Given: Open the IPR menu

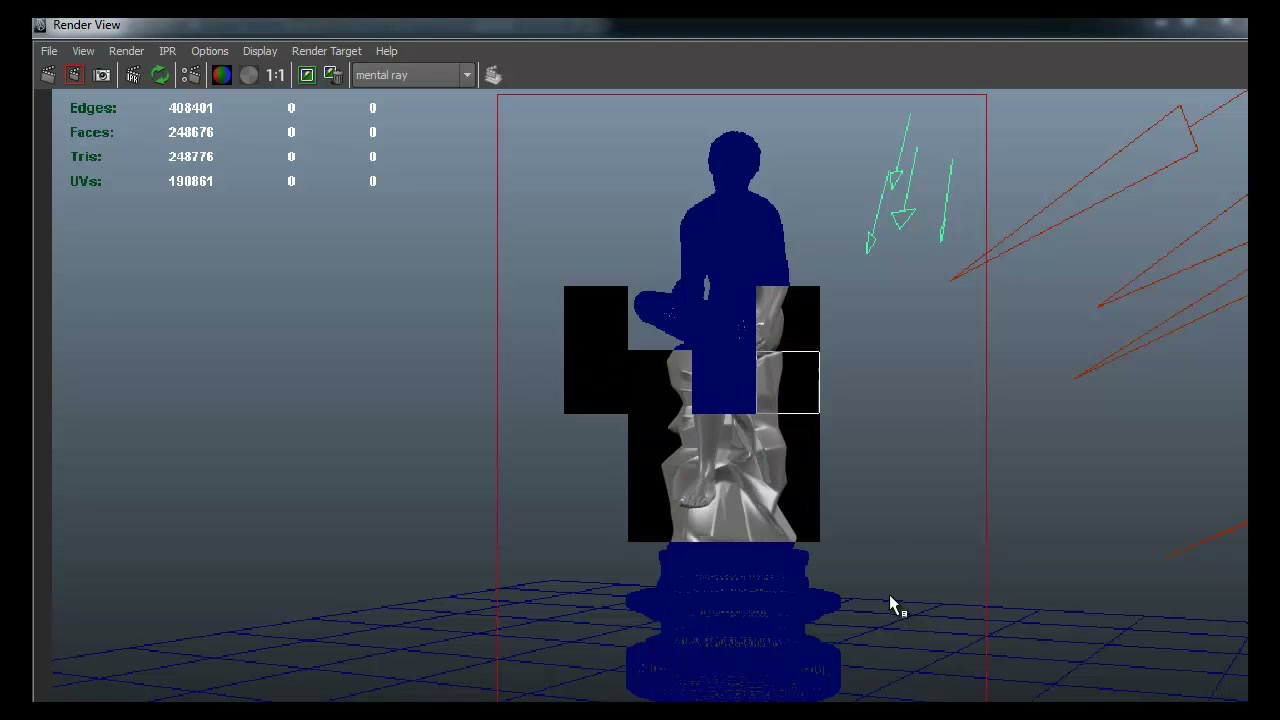Looking at the screenshot, I should pos(167,51).
